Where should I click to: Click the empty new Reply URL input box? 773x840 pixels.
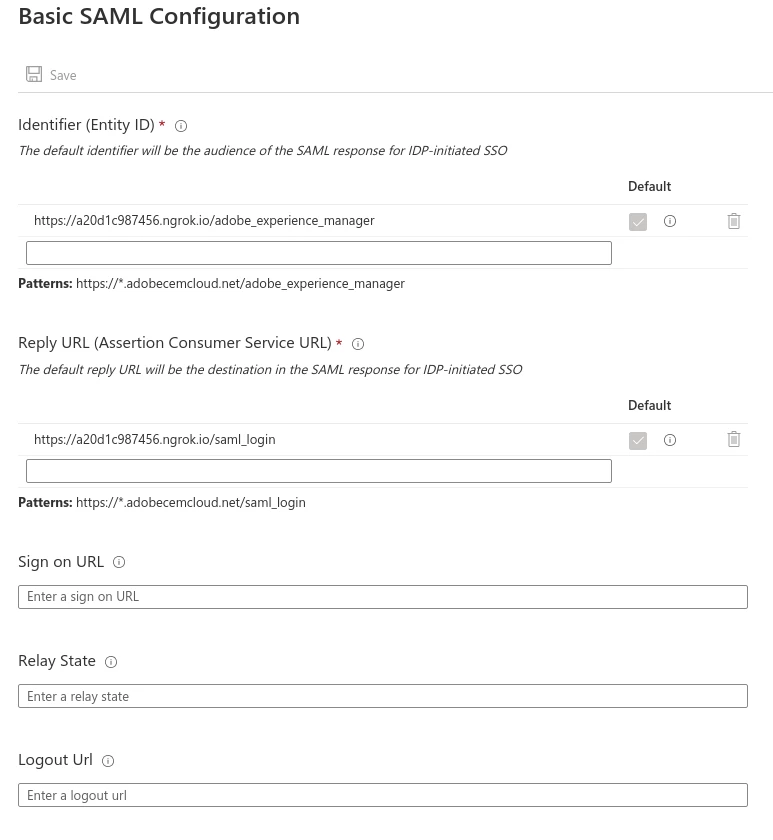coord(318,471)
